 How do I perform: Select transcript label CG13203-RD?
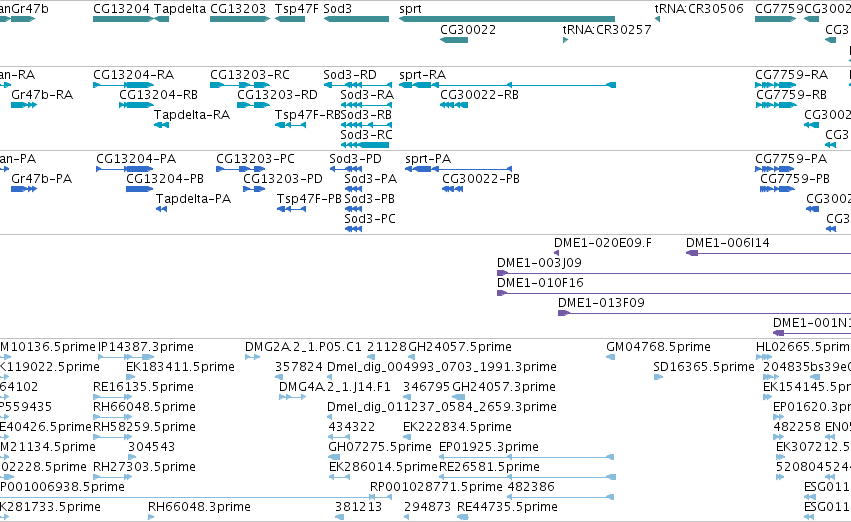click(277, 94)
